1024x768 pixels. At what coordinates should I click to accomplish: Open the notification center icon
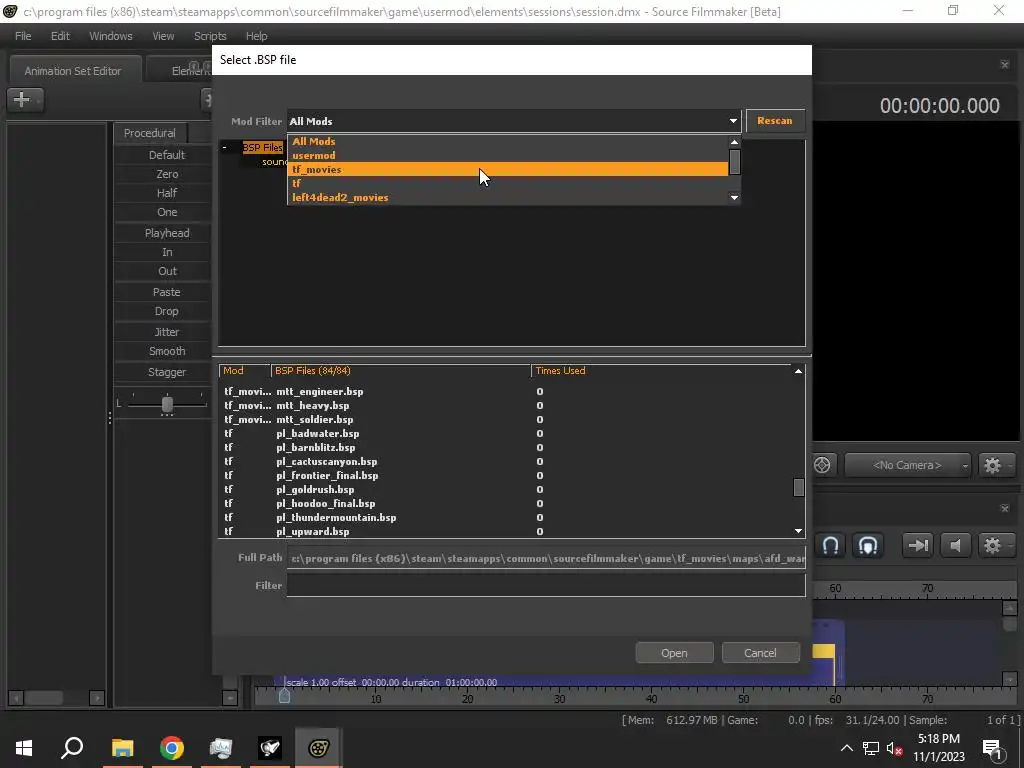click(x=993, y=748)
